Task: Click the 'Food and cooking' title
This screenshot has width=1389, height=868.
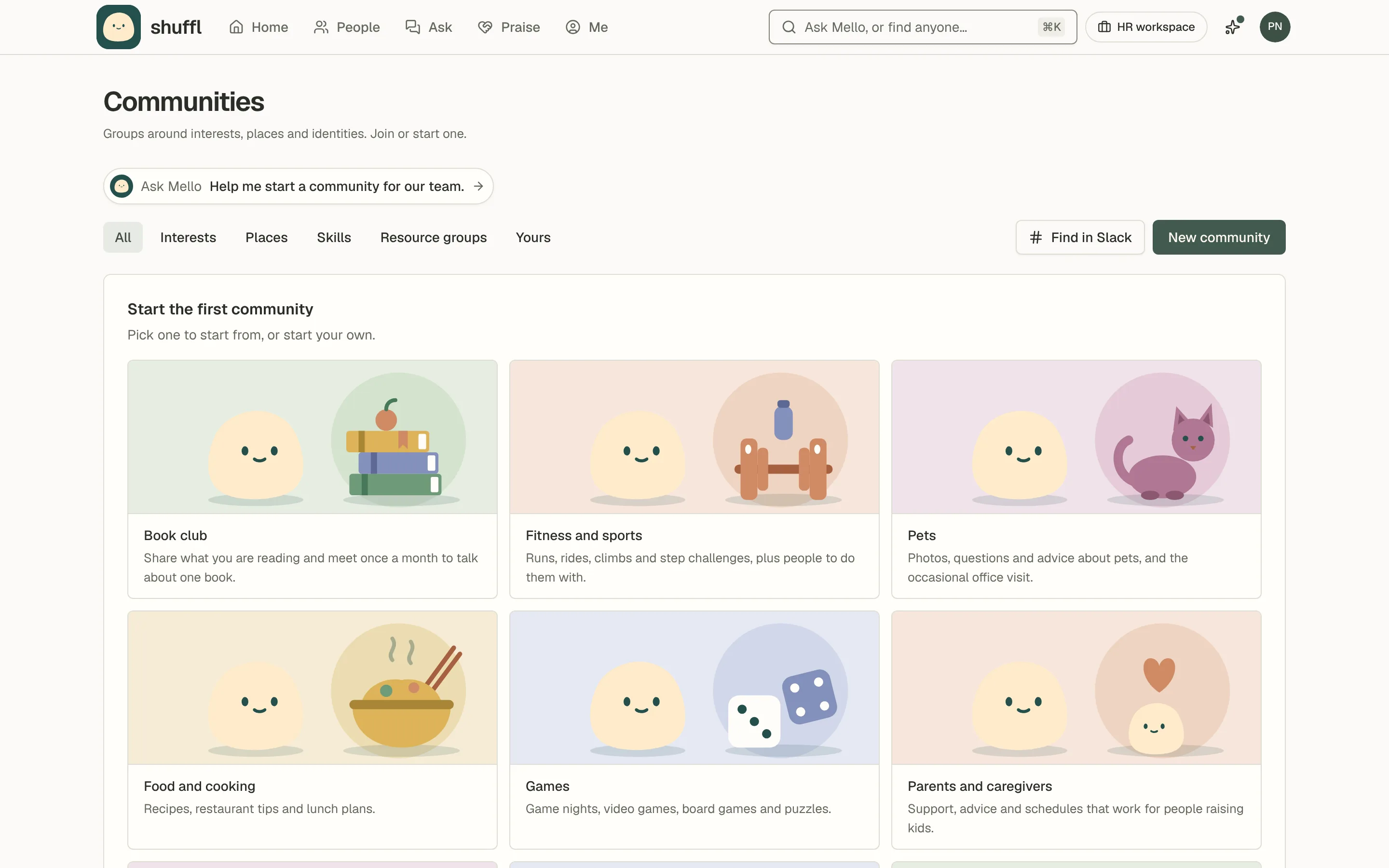Action: coord(199,786)
